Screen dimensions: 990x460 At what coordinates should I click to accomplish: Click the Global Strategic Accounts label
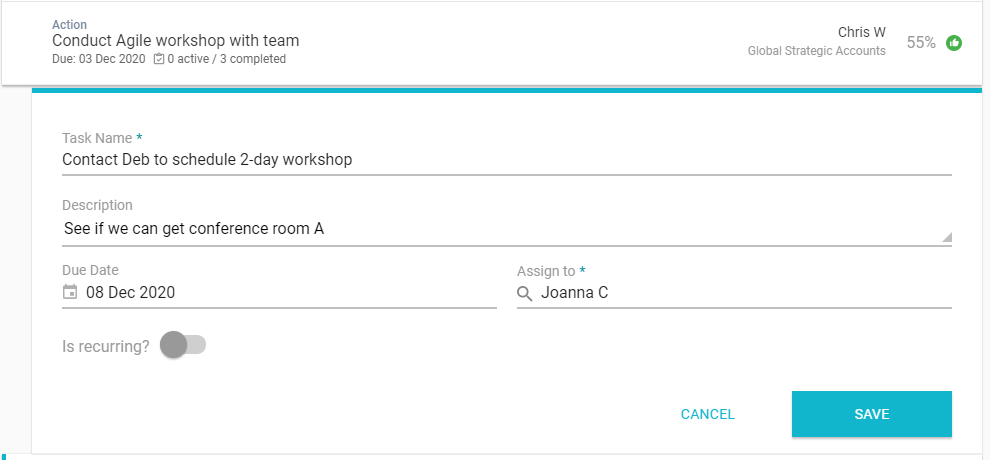(x=816, y=51)
